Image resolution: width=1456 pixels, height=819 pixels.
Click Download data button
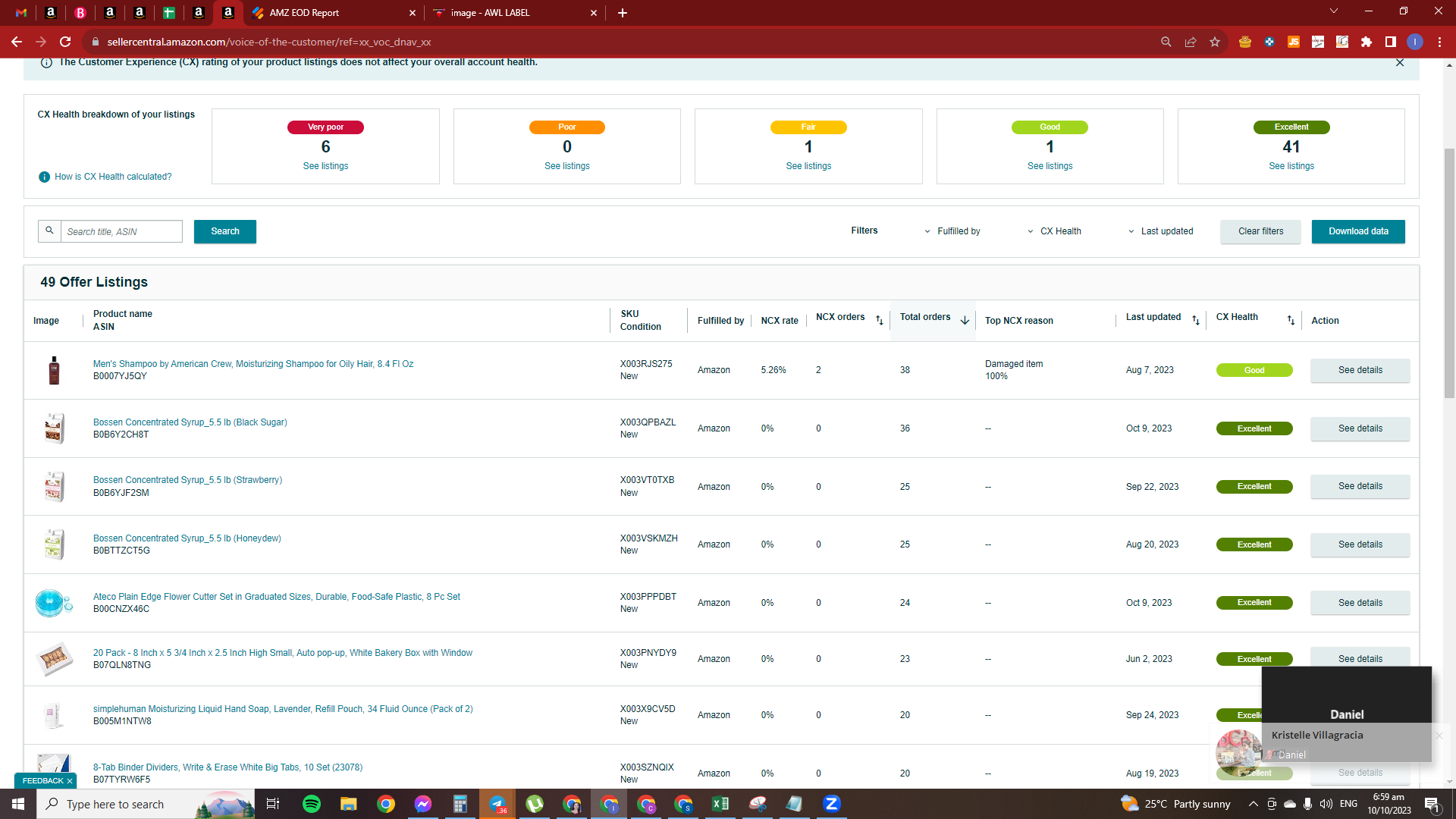[x=1358, y=231]
